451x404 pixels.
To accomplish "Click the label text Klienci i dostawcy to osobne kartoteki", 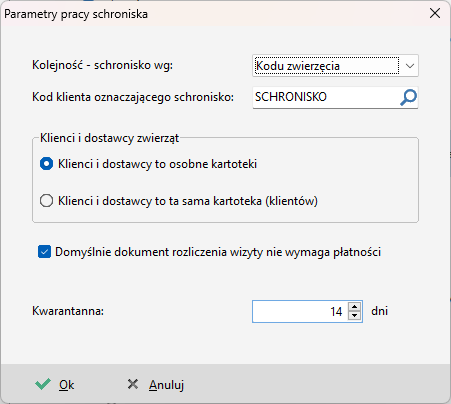I will 157,164.
